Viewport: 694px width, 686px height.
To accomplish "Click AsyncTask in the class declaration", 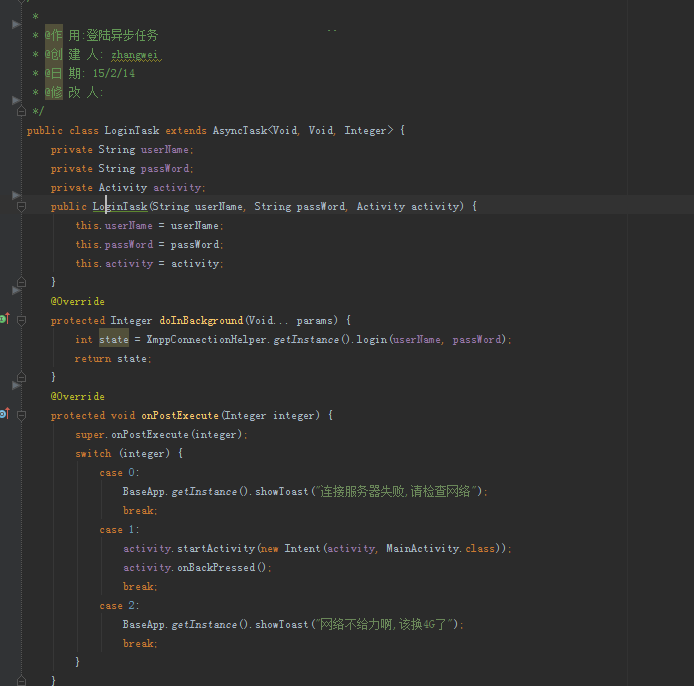I will (240, 131).
